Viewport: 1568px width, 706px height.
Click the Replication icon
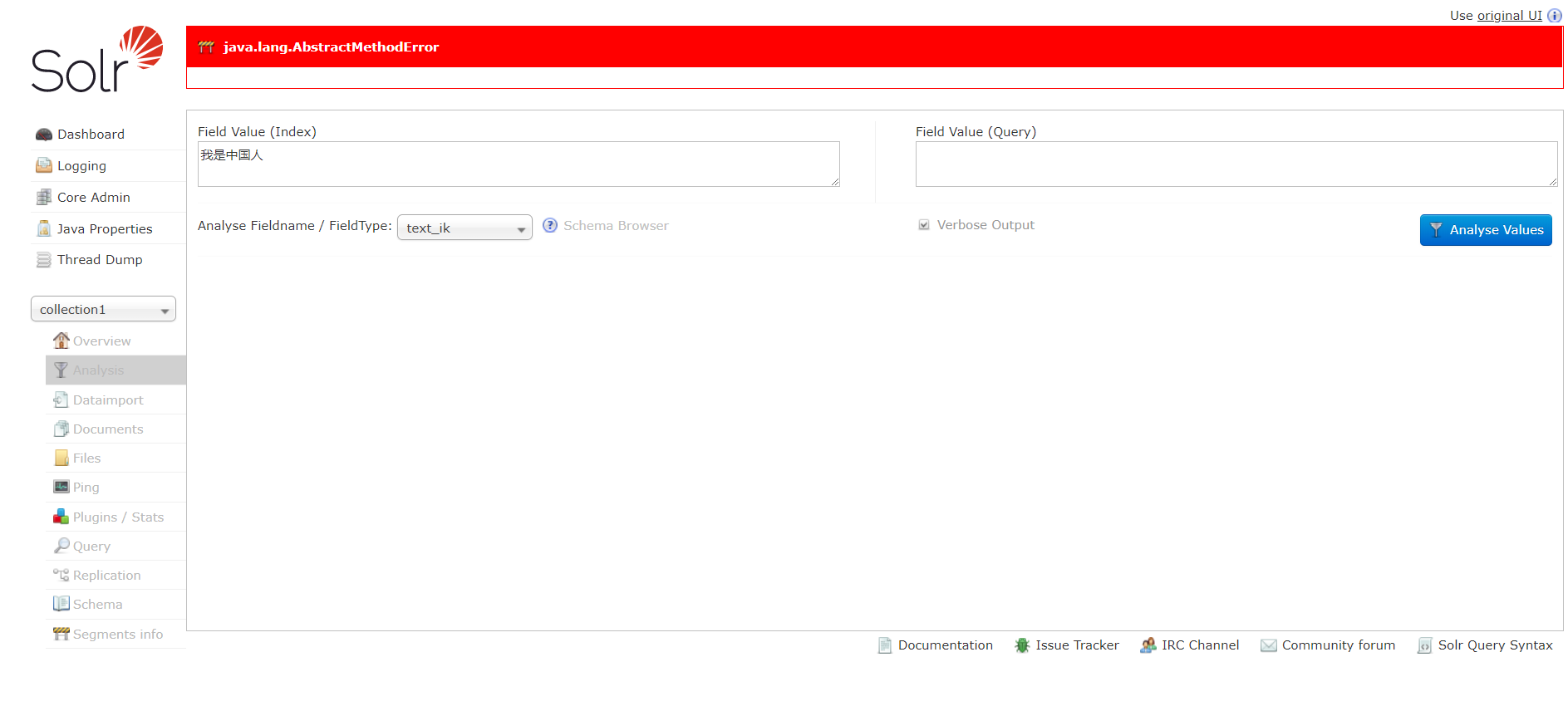61,575
